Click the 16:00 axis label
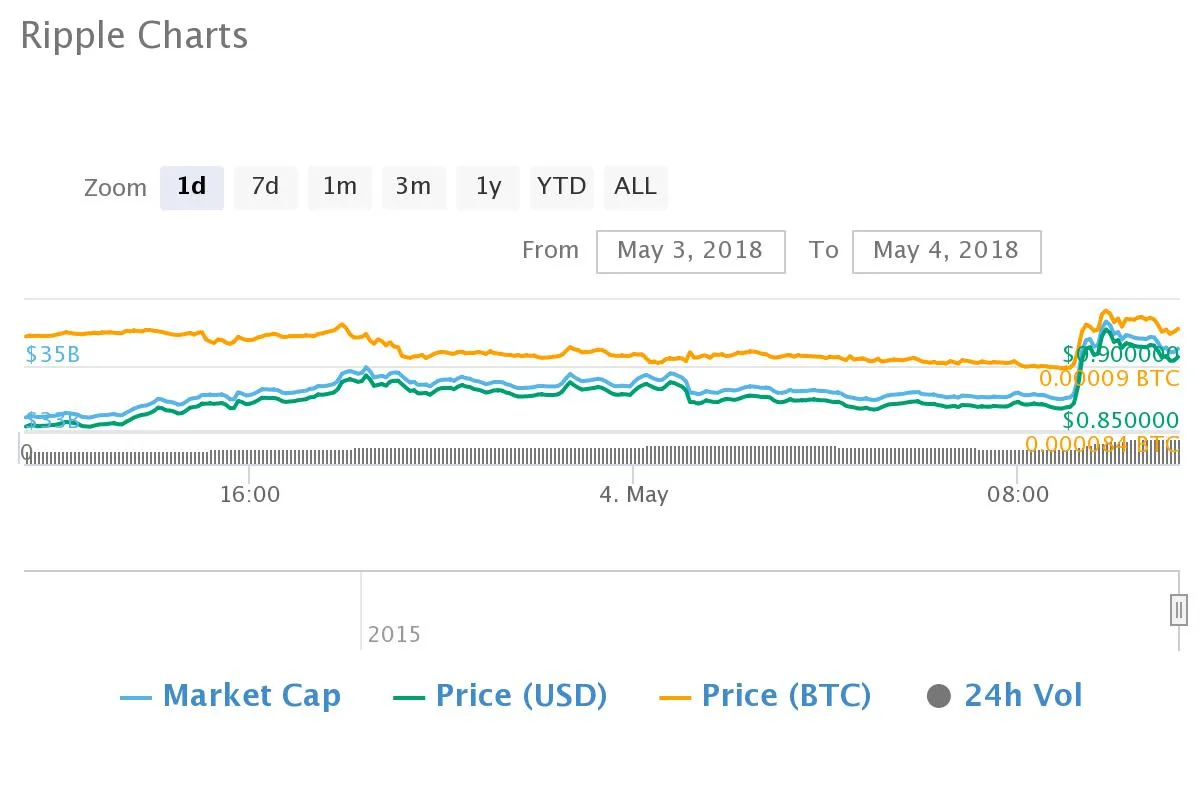Image resolution: width=1200 pixels, height=800 pixels. [x=250, y=494]
